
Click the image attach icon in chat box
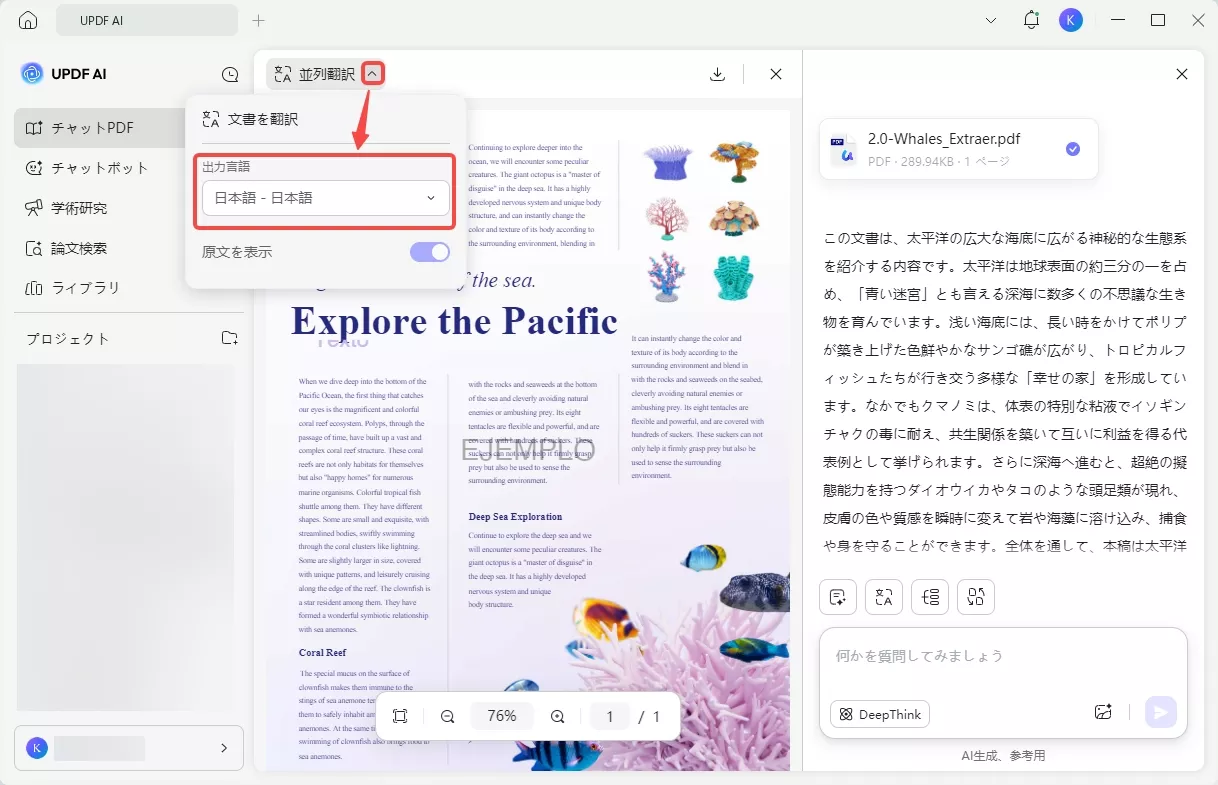coord(1103,711)
